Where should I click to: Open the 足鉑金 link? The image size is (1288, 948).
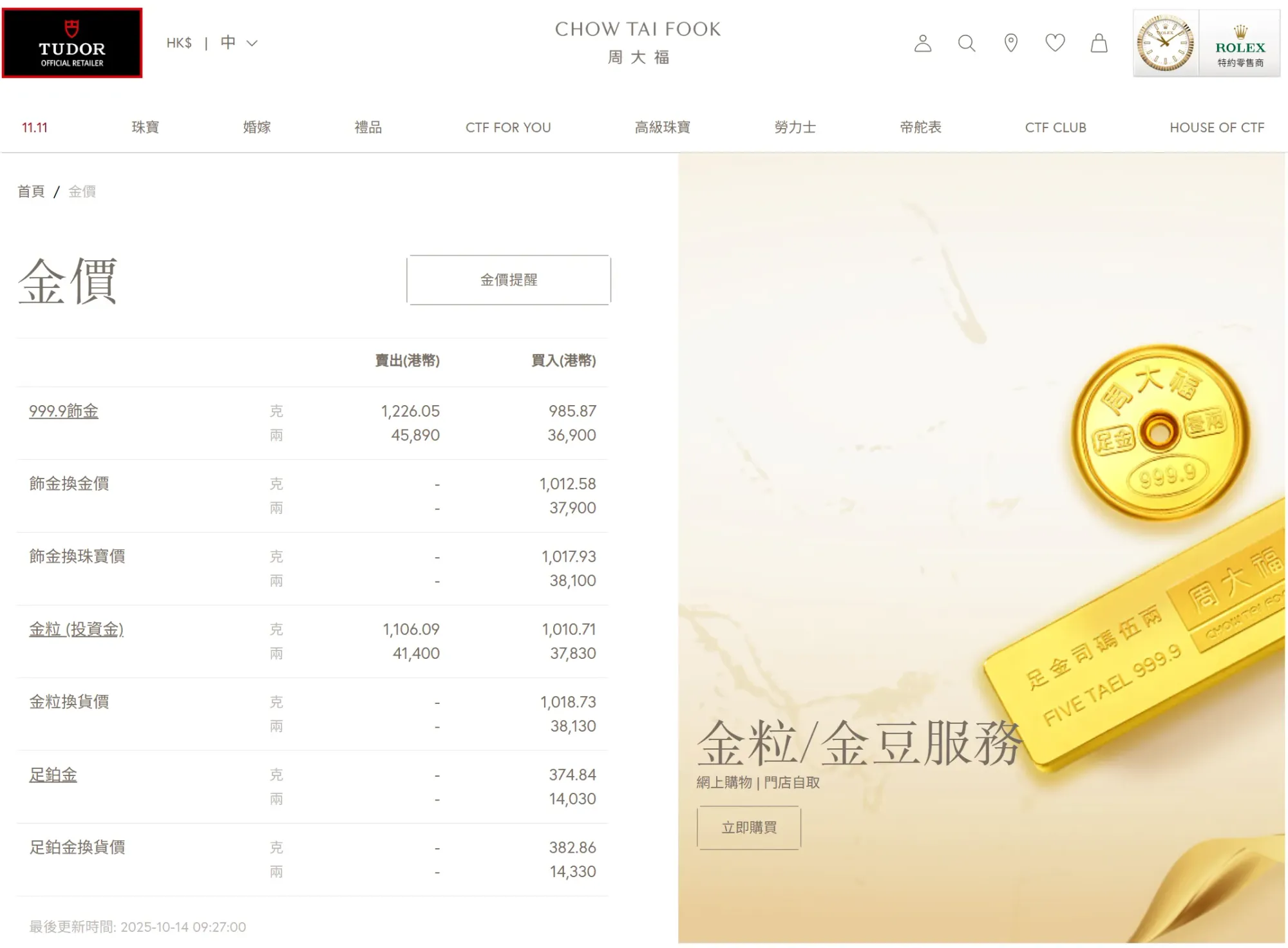pos(53,775)
